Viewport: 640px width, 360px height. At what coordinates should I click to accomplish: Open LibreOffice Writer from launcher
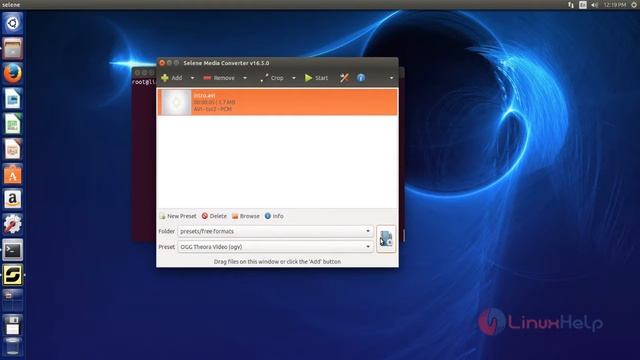(13, 99)
